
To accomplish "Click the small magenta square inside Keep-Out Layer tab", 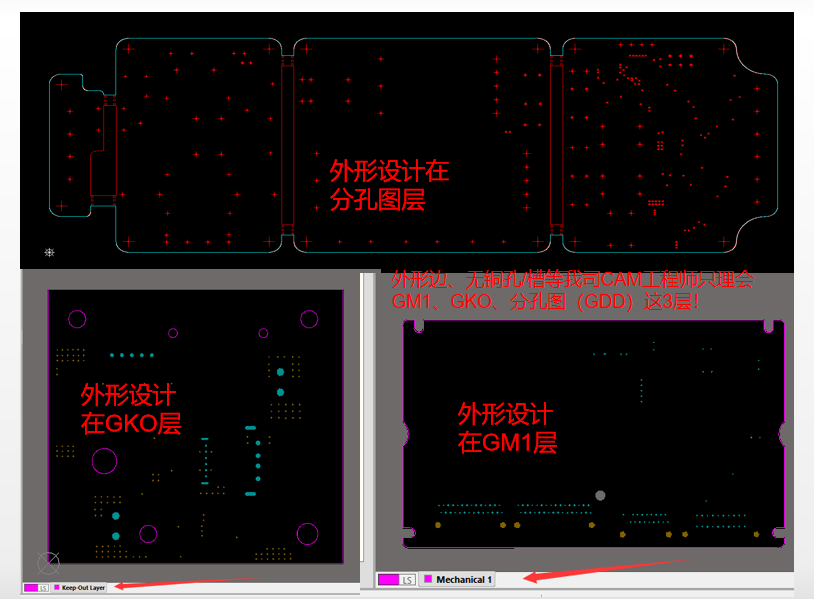I will [56, 587].
